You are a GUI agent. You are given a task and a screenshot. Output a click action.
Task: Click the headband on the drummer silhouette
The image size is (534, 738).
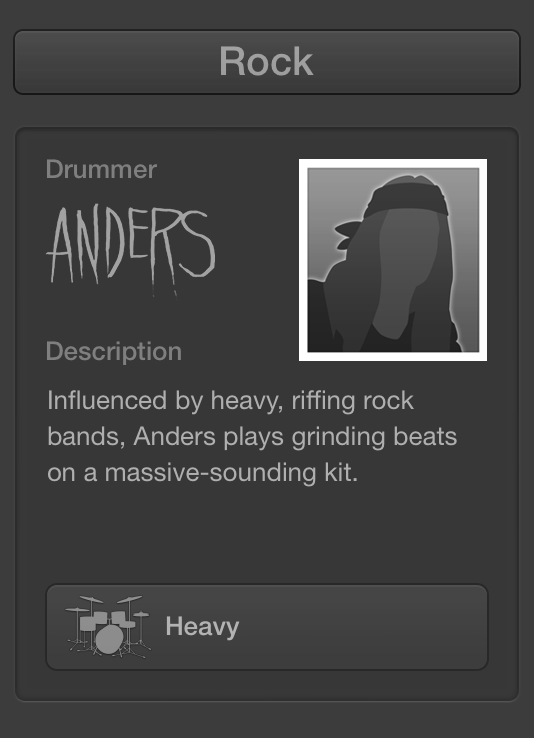click(x=407, y=197)
